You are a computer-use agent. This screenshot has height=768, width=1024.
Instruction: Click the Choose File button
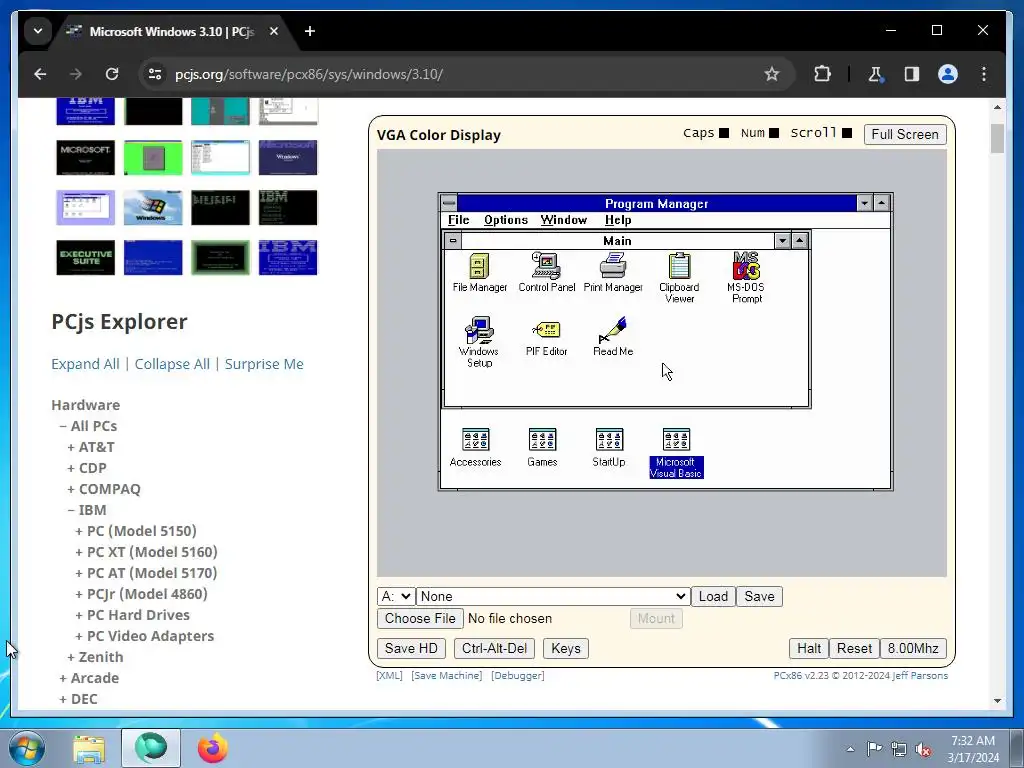420,618
